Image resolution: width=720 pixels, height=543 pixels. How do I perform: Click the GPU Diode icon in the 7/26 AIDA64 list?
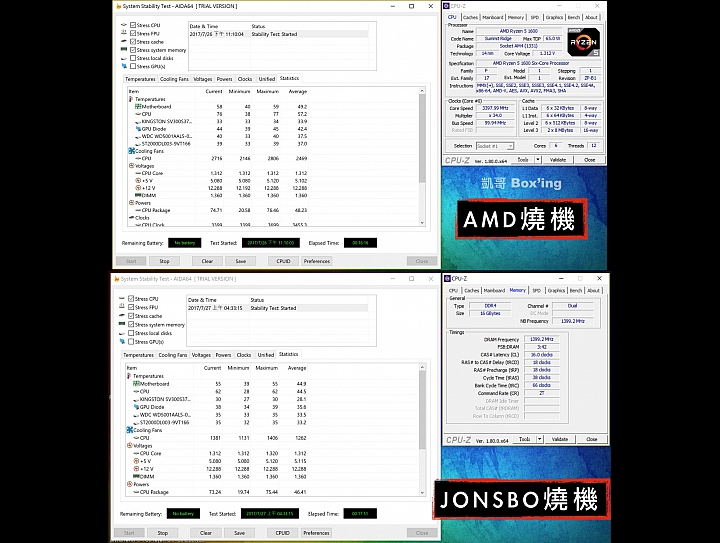[138, 129]
